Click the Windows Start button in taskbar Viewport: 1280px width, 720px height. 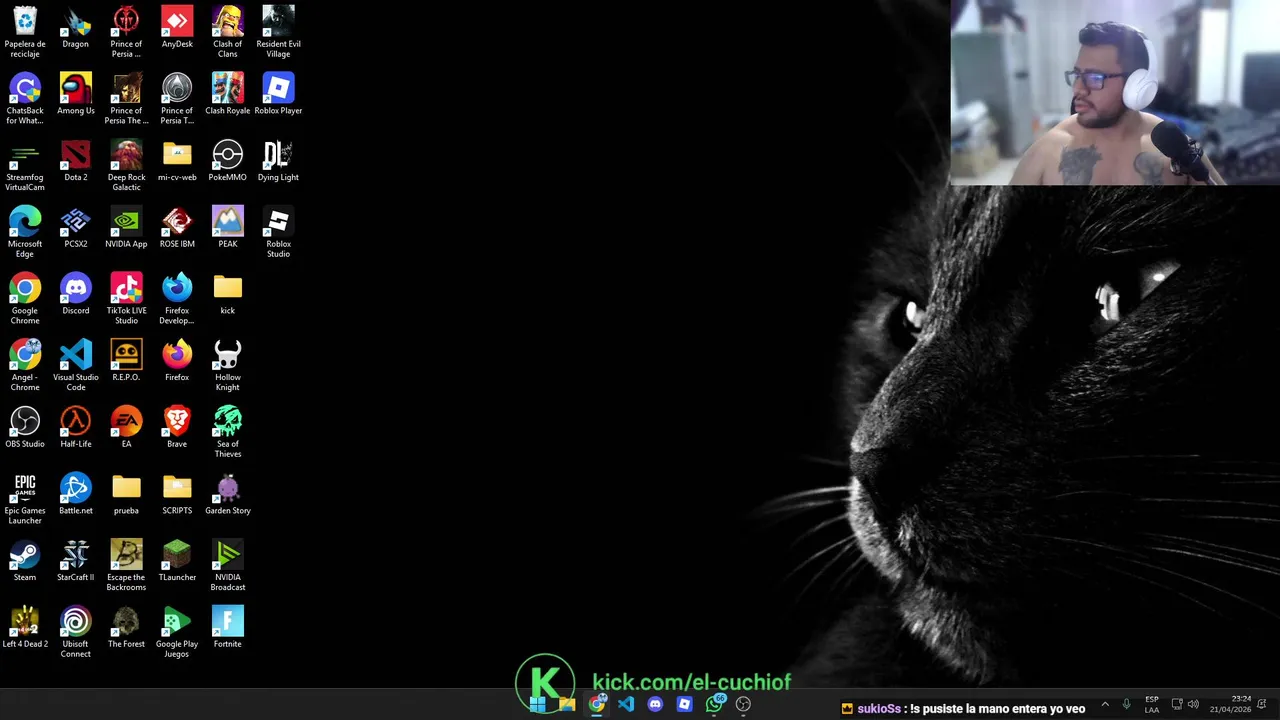pyautogui.click(x=538, y=704)
